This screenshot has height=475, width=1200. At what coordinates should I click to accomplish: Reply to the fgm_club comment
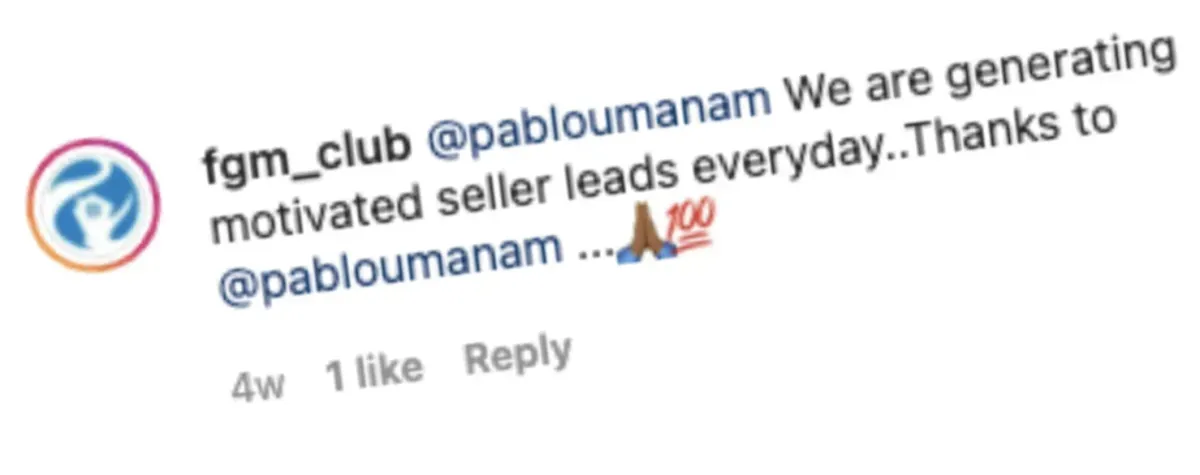coord(518,358)
